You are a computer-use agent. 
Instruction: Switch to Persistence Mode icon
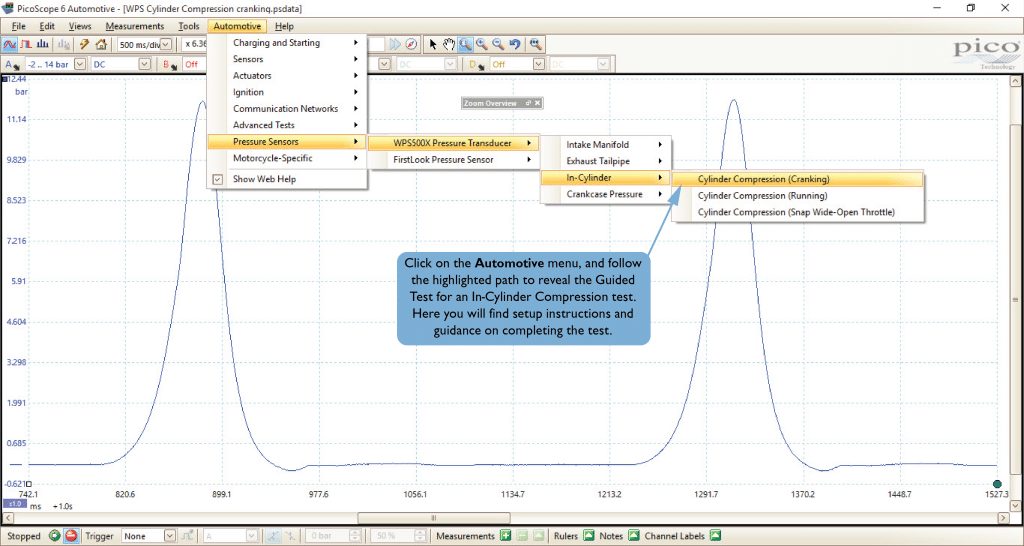click(x=26, y=44)
